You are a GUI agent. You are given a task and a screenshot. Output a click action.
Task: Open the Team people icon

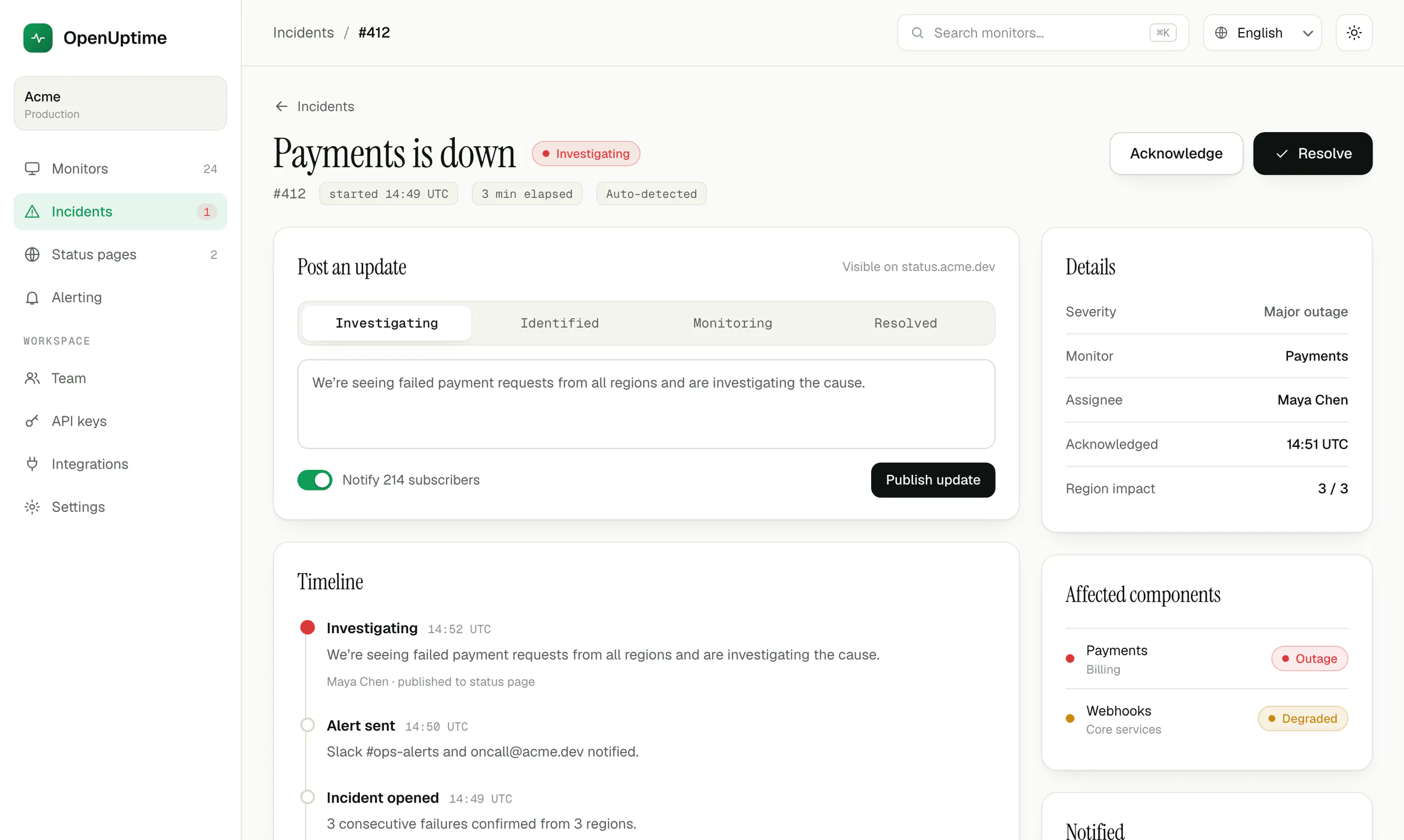[32, 378]
